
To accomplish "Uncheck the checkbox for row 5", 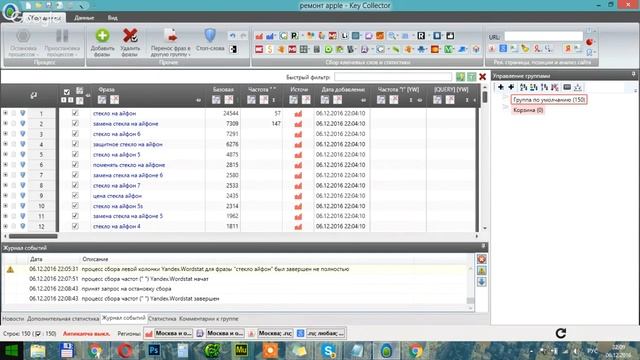I will pos(75,154).
